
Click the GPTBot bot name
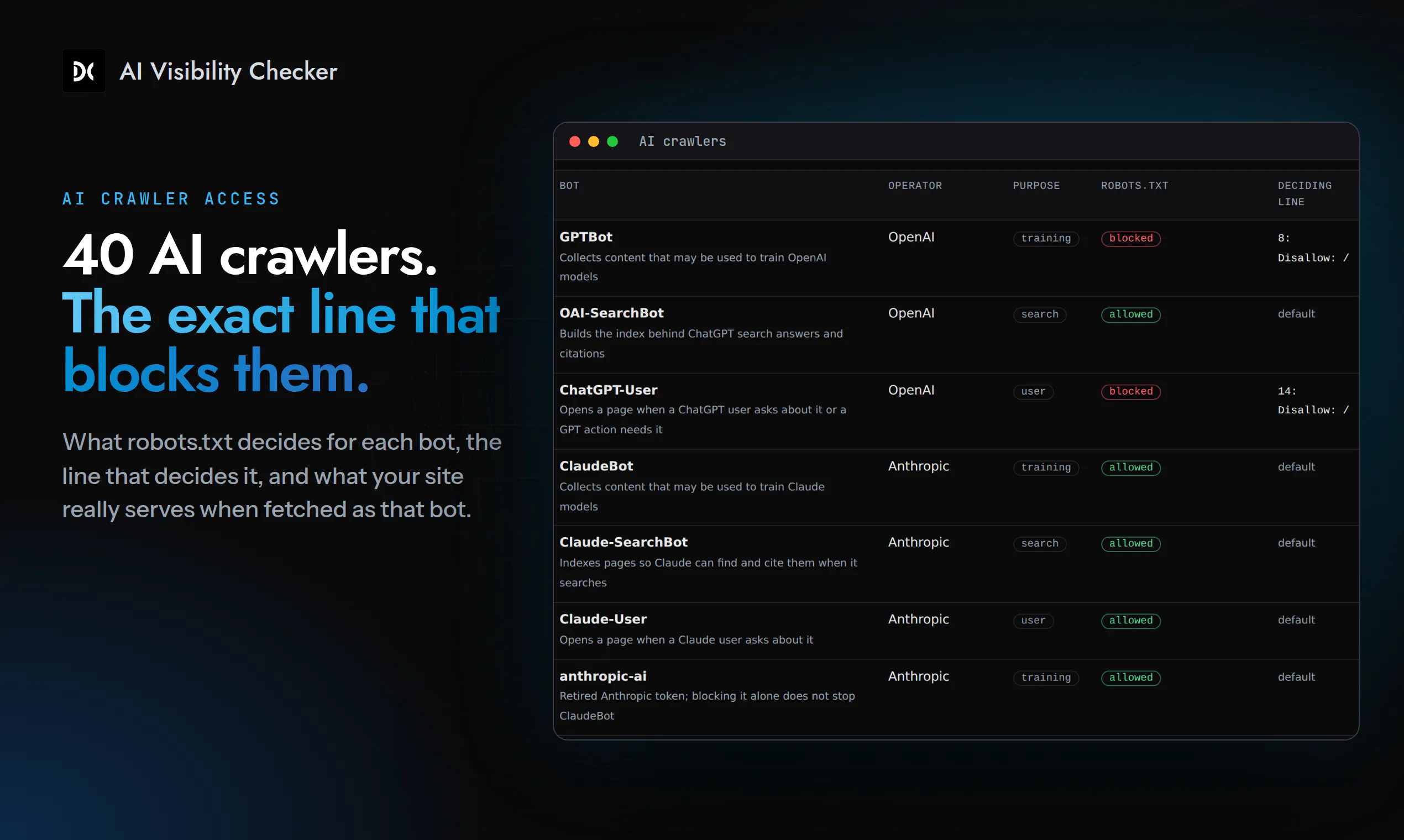(586, 237)
